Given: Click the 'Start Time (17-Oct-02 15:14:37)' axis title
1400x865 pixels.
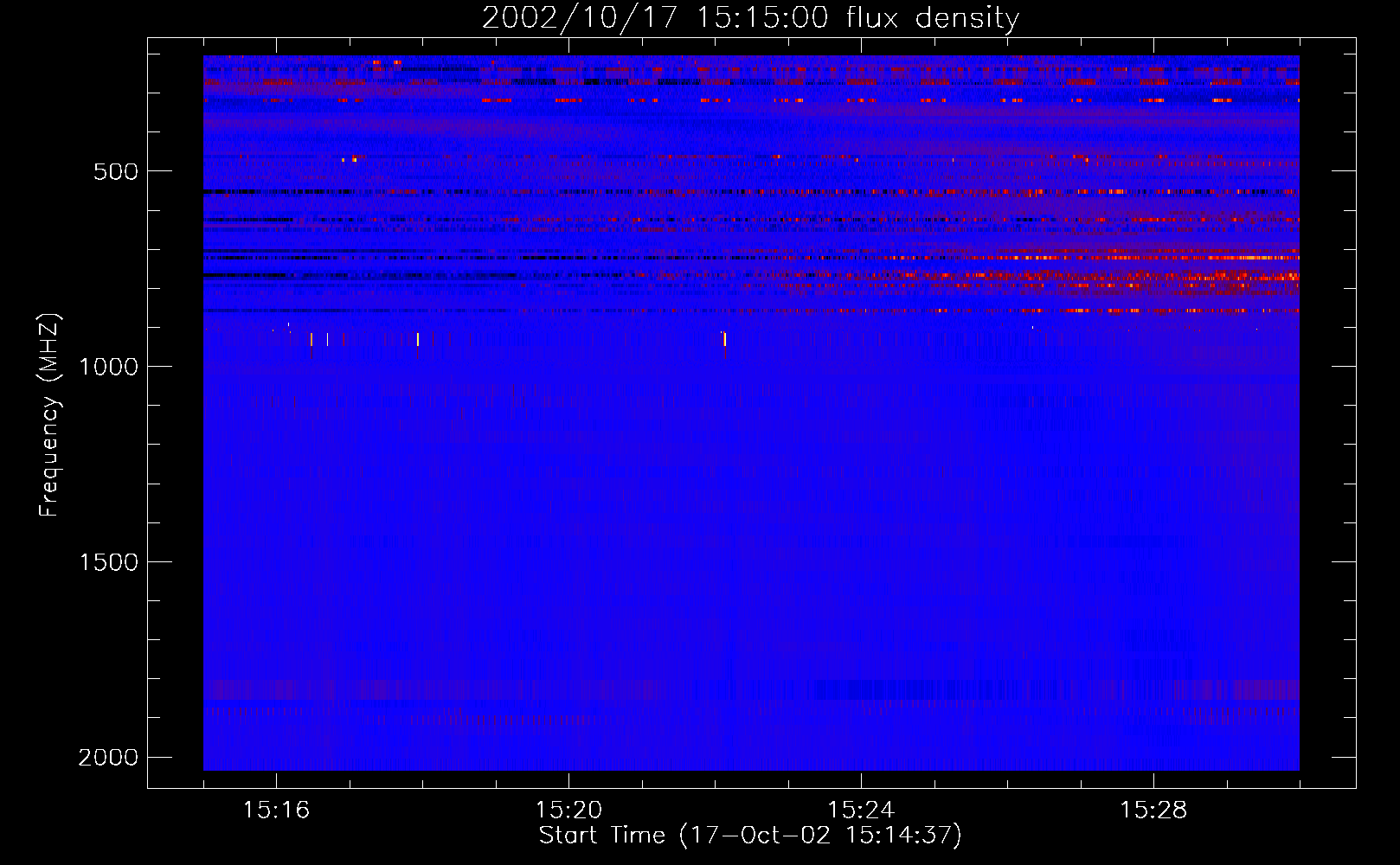Looking at the screenshot, I should [x=750, y=836].
